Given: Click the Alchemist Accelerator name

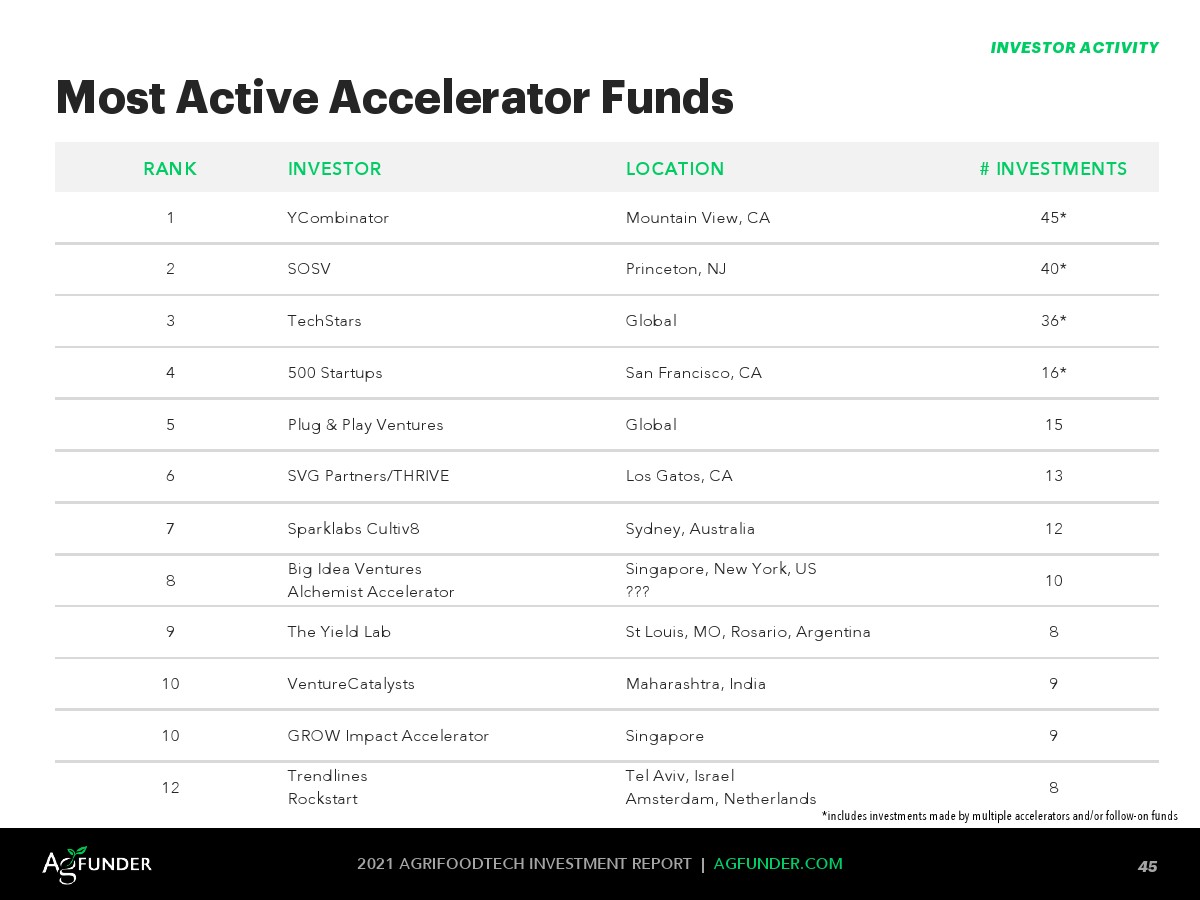Looking at the screenshot, I should coord(371,592).
